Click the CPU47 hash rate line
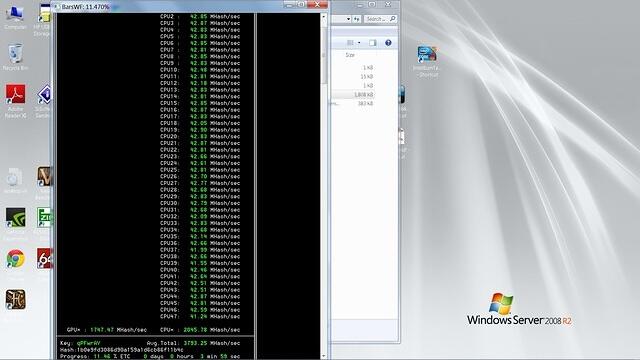Image resolution: width=640 pixels, height=360 pixels. point(200,316)
